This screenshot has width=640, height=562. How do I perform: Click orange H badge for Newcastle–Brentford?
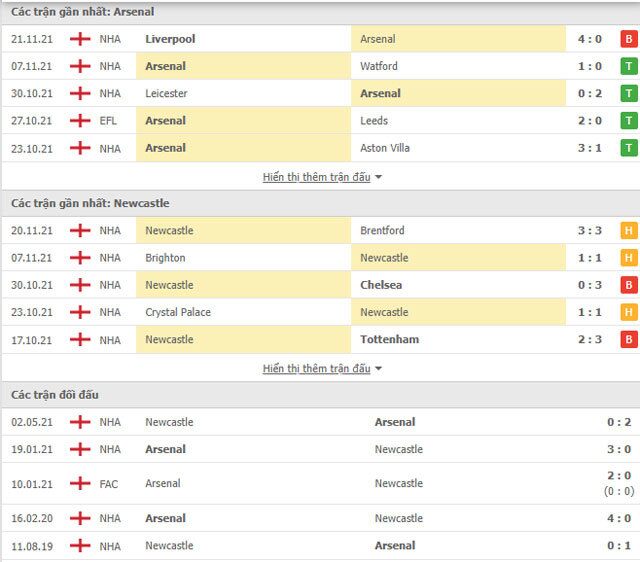pos(629,231)
